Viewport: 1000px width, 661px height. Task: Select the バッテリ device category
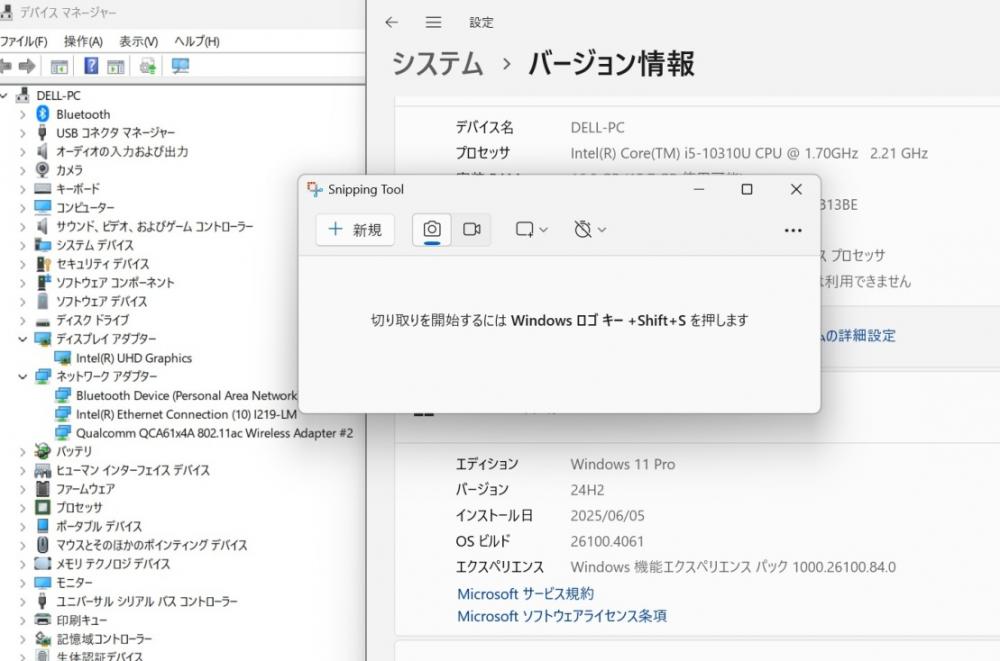[74, 452]
